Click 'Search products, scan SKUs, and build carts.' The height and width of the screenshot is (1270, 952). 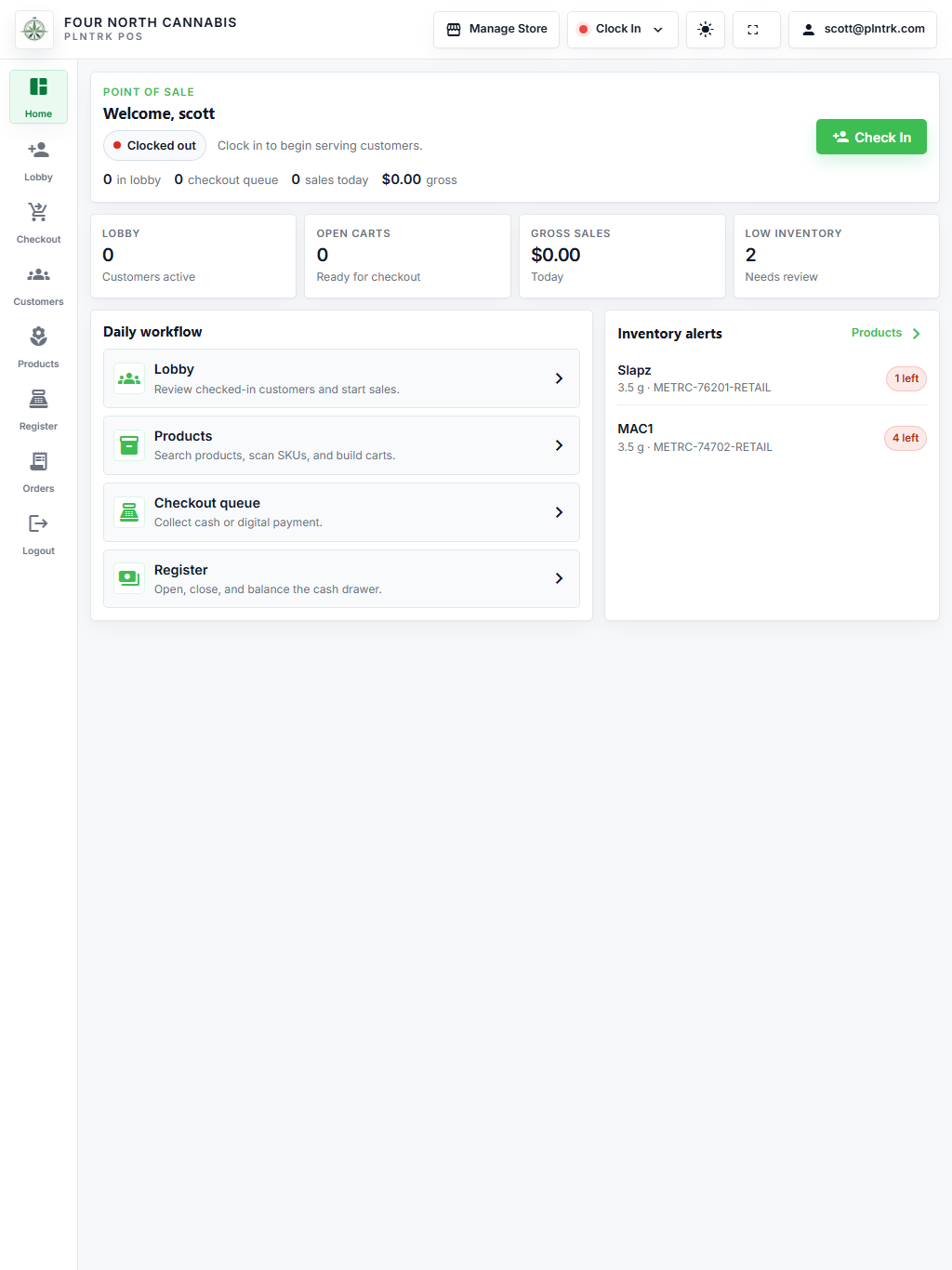pyautogui.click(x=275, y=456)
